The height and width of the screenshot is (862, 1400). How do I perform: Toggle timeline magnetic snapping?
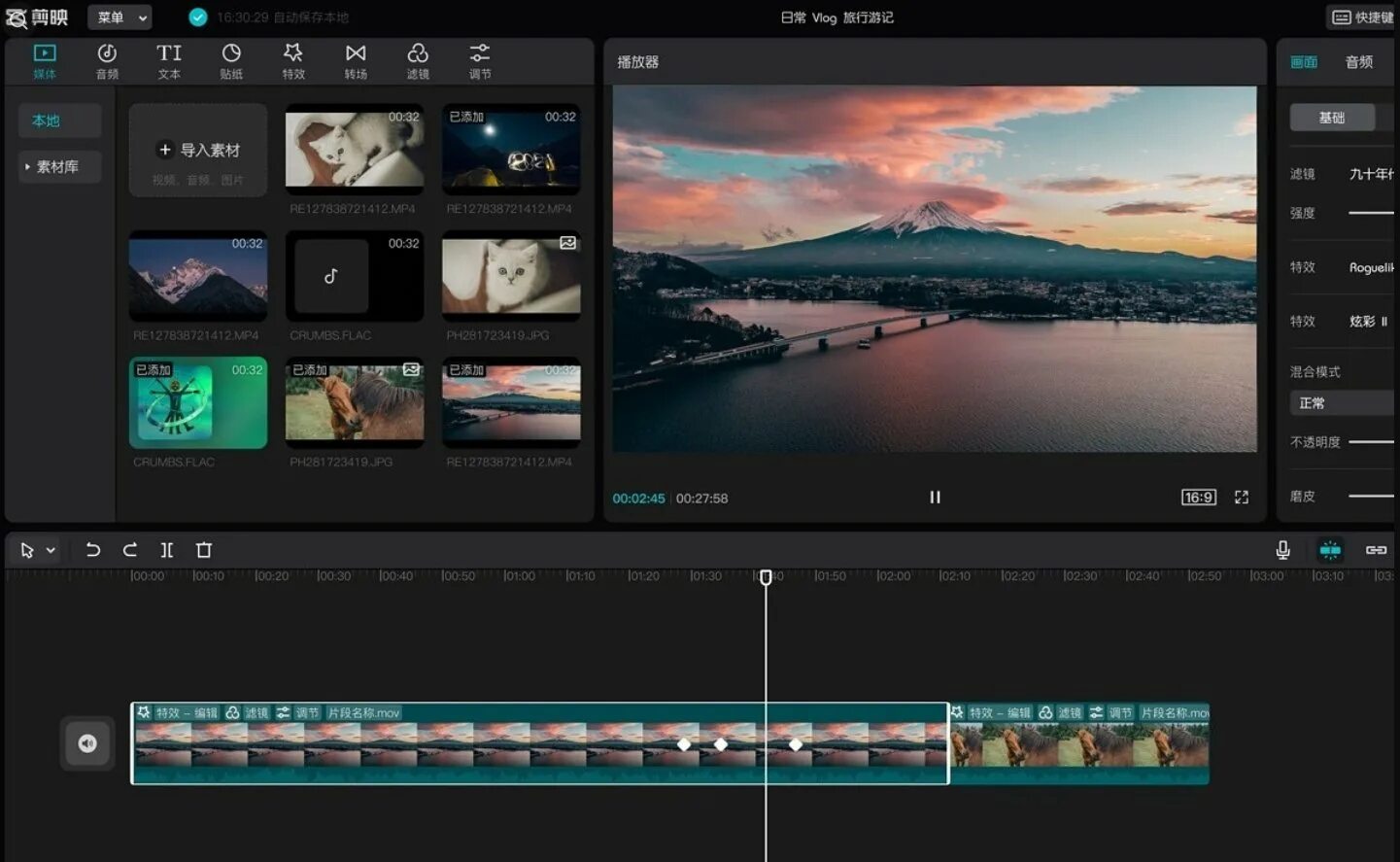pos(1330,550)
